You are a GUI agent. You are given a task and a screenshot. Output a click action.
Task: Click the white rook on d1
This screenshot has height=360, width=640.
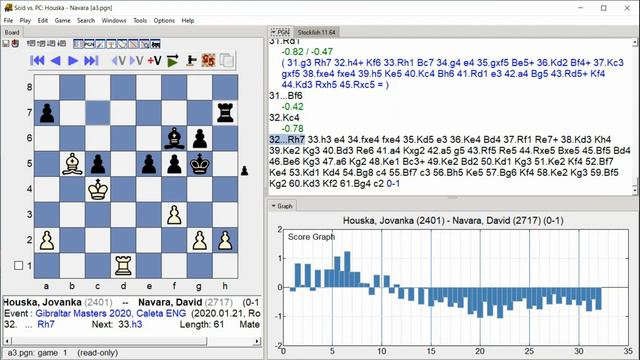point(123,265)
